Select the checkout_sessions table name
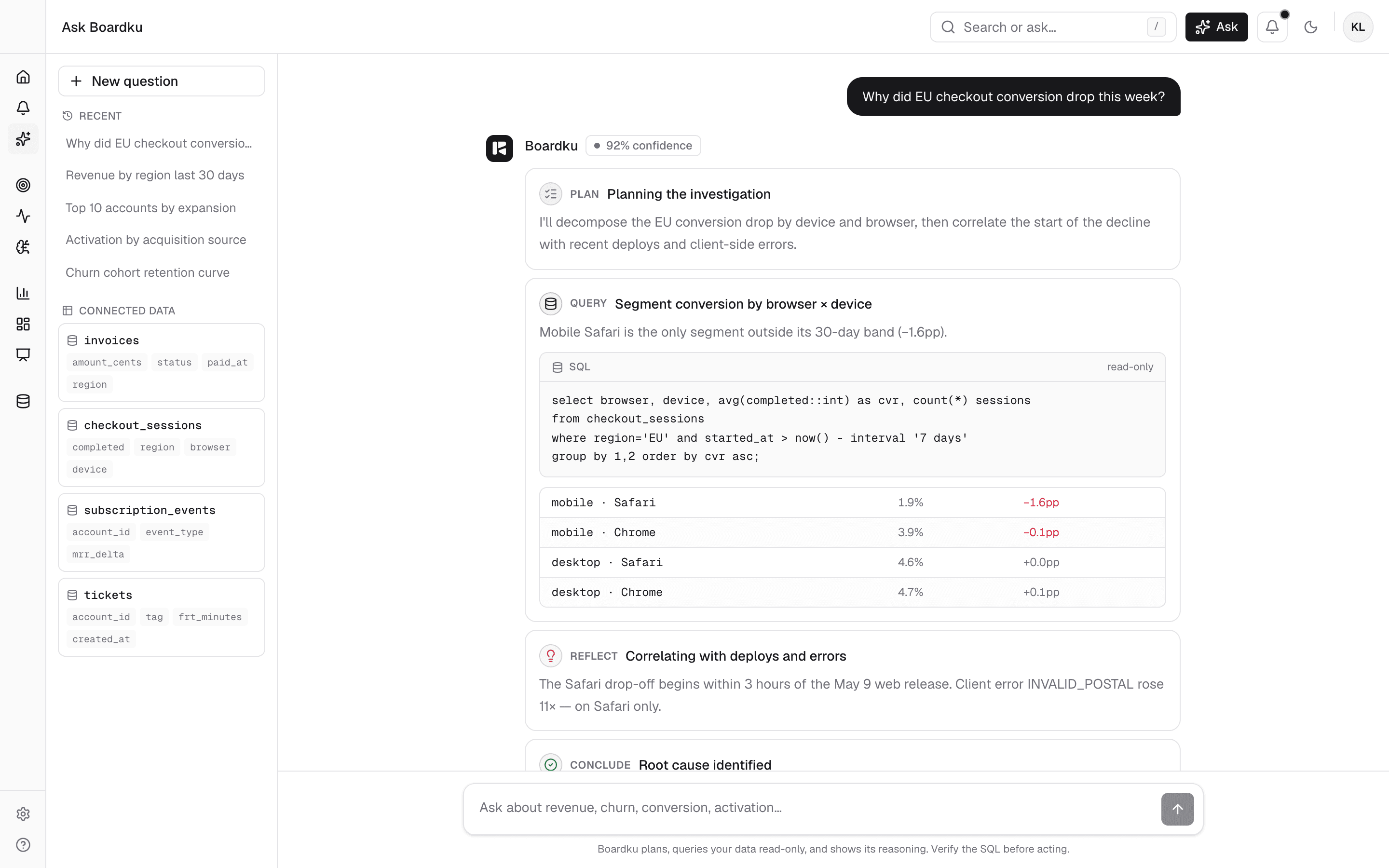Viewport: 1389px width, 868px height. (x=143, y=425)
